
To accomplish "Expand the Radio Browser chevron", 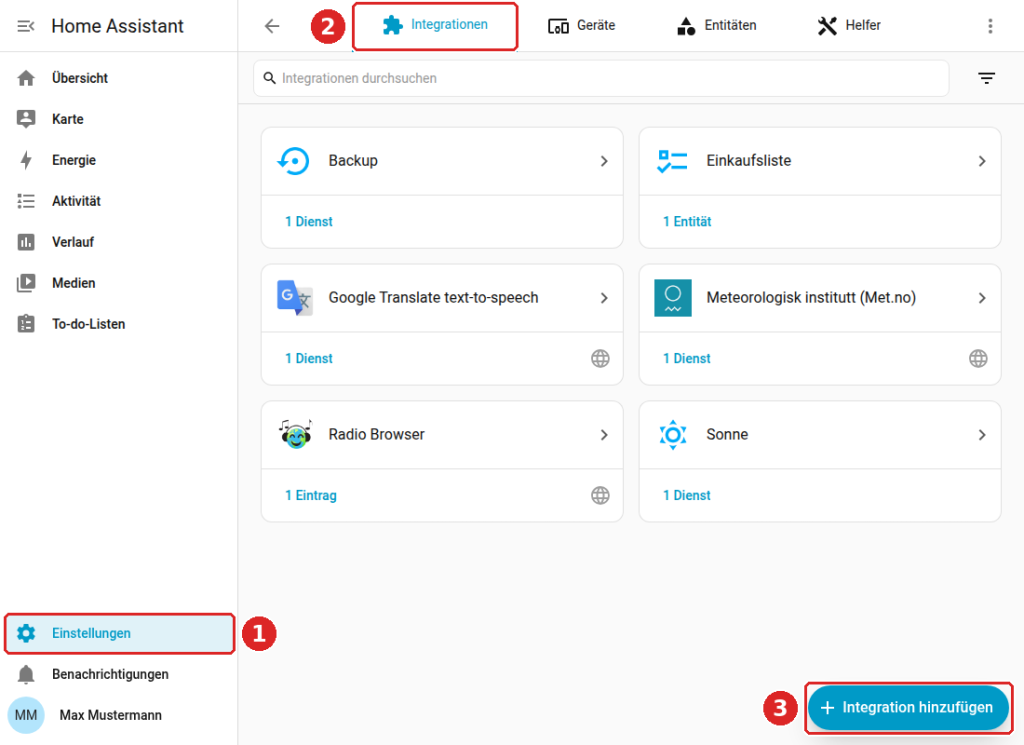I will pos(604,435).
